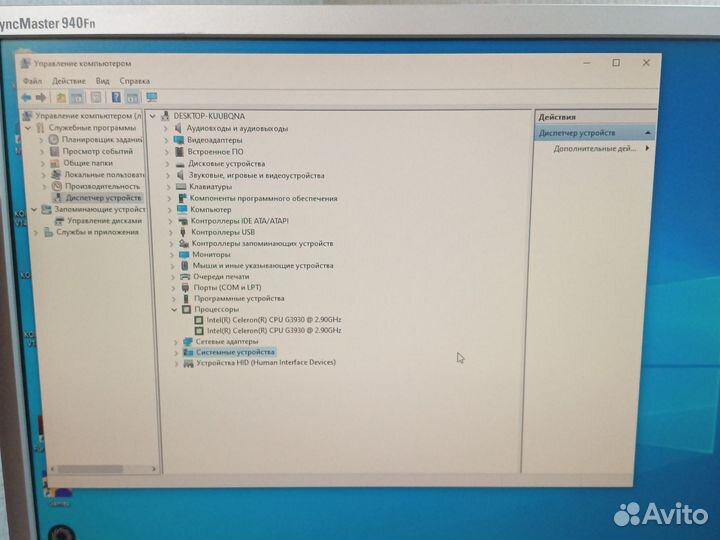Click the Back arrow toolbar icon
This screenshot has width=720, height=540.
coord(26,97)
